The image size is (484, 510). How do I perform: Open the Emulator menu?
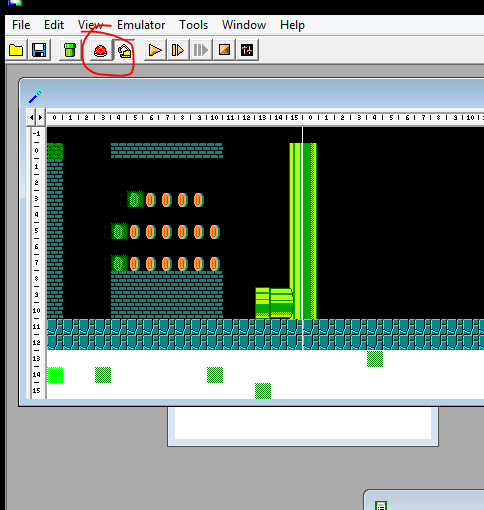pos(141,25)
